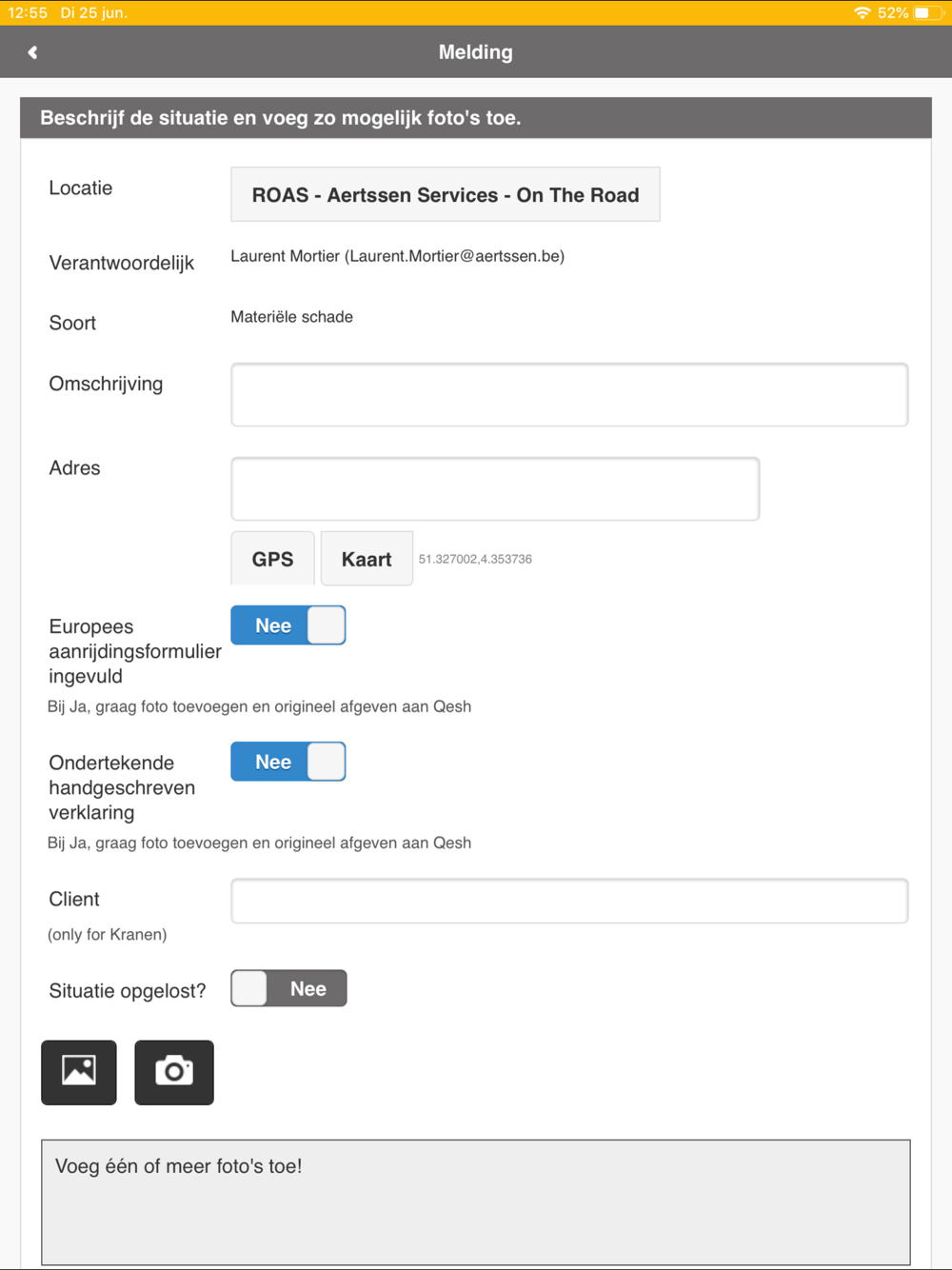Check the Wi-Fi status icon
This screenshot has width=952, height=1270.
(x=863, y=12)
